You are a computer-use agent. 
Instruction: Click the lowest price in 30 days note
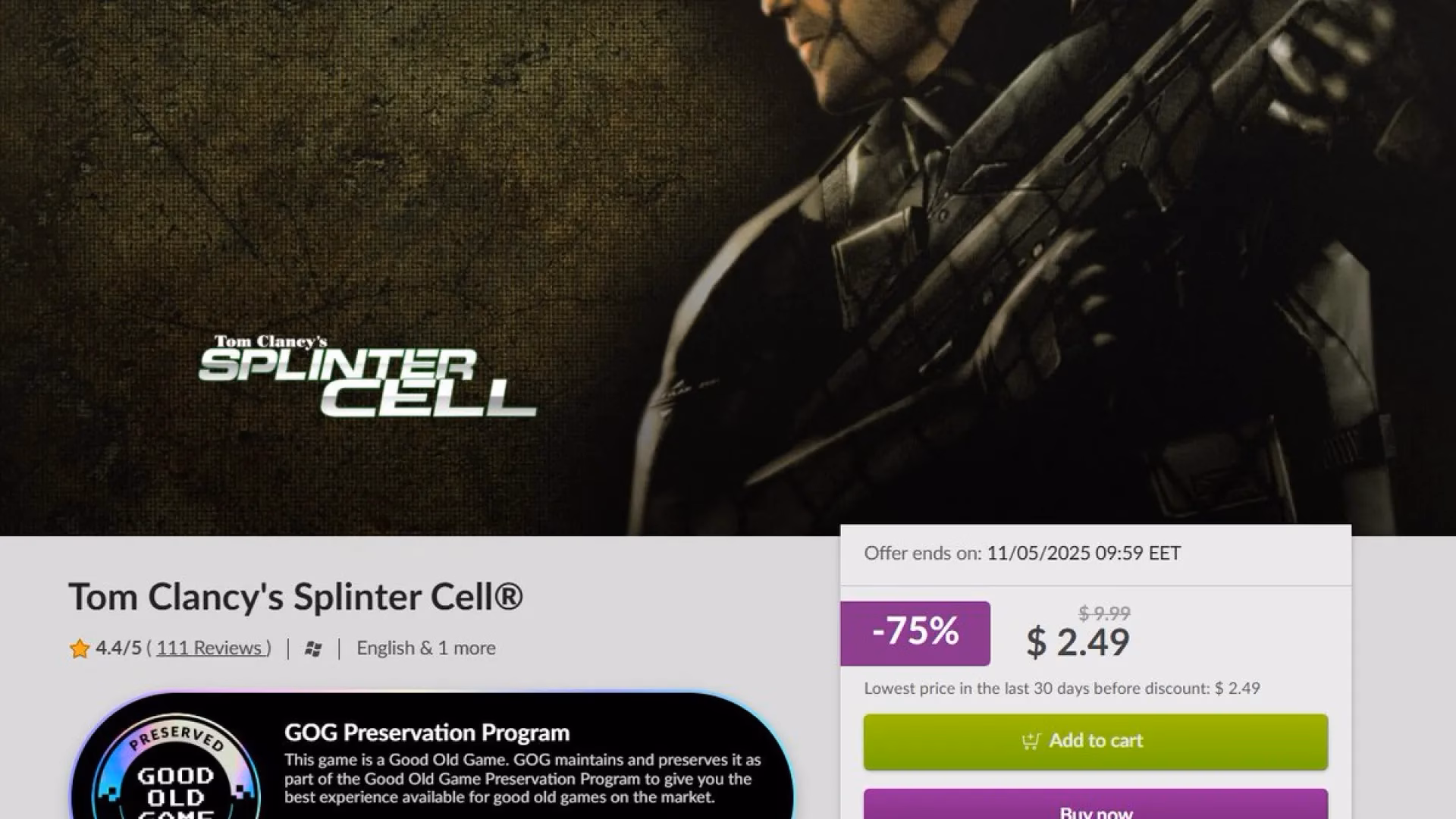pyautogui.click(x=1062, y=689)
